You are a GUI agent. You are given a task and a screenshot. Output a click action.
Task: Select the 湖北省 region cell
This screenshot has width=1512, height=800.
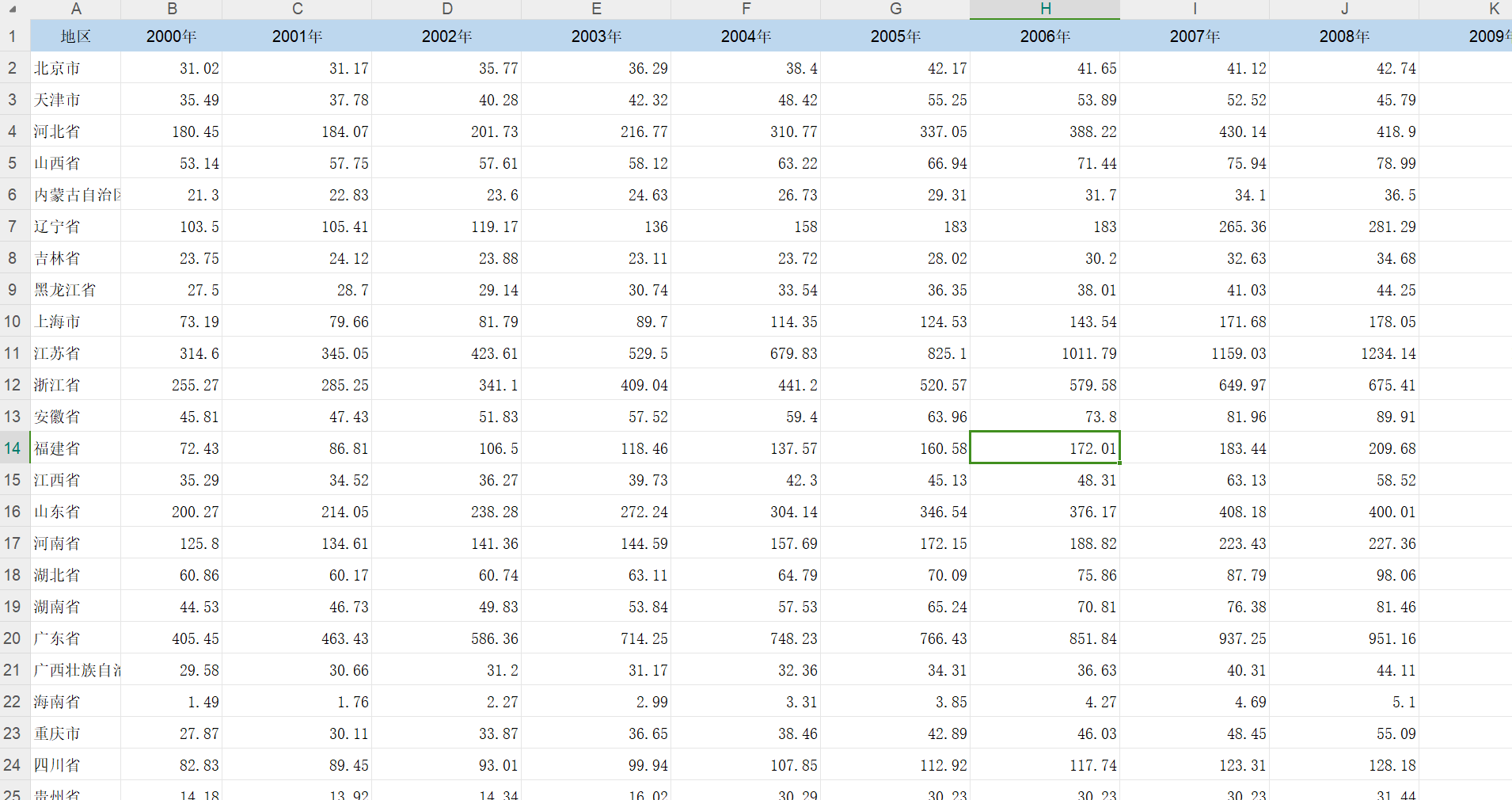76,575
